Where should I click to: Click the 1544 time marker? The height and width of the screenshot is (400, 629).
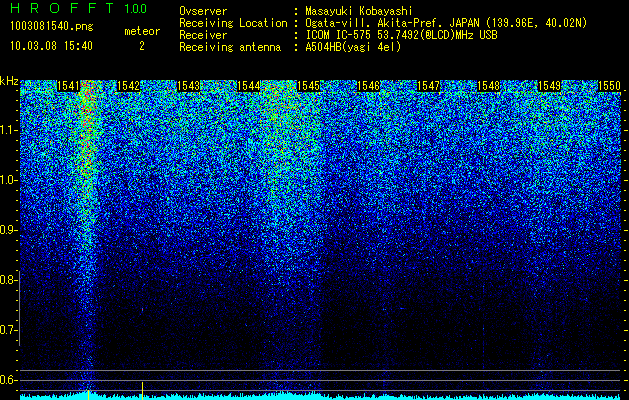coord(249,85)
